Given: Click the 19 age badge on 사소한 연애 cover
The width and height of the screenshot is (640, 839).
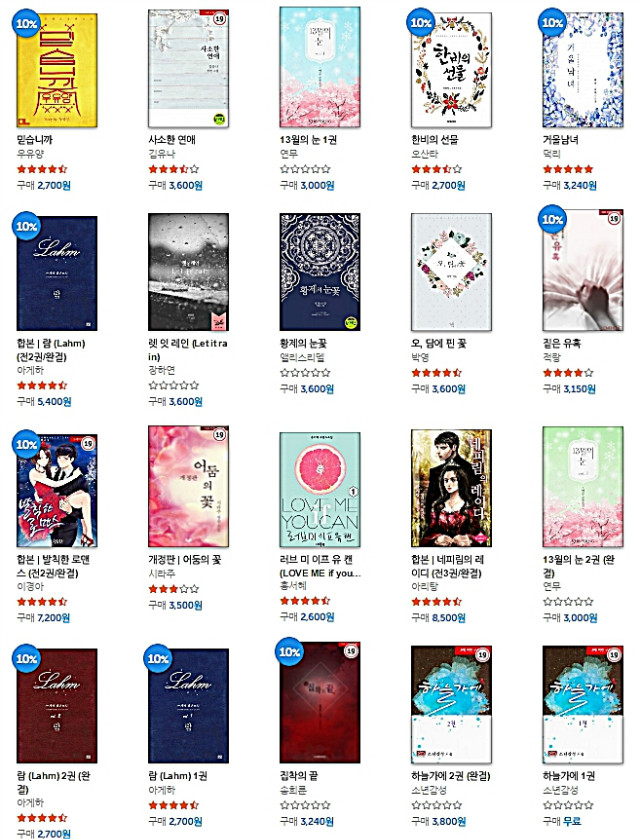Looking at the screenshot, I should pyautogui.click(x=219, y=19).
